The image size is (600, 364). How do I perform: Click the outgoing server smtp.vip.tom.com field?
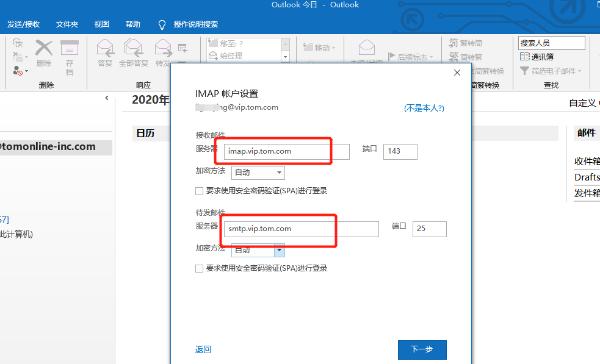tap(301, 229)
